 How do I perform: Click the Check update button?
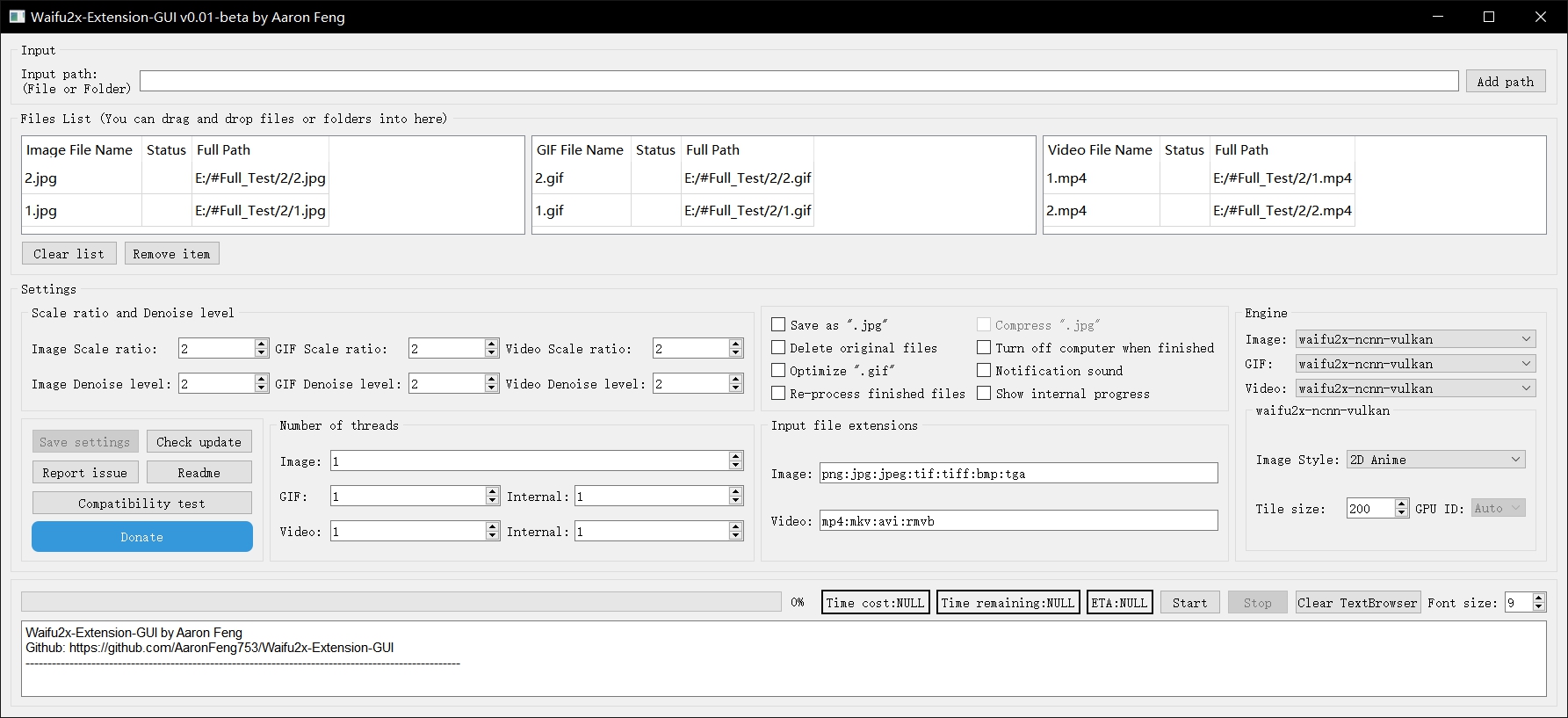(199, 442)
